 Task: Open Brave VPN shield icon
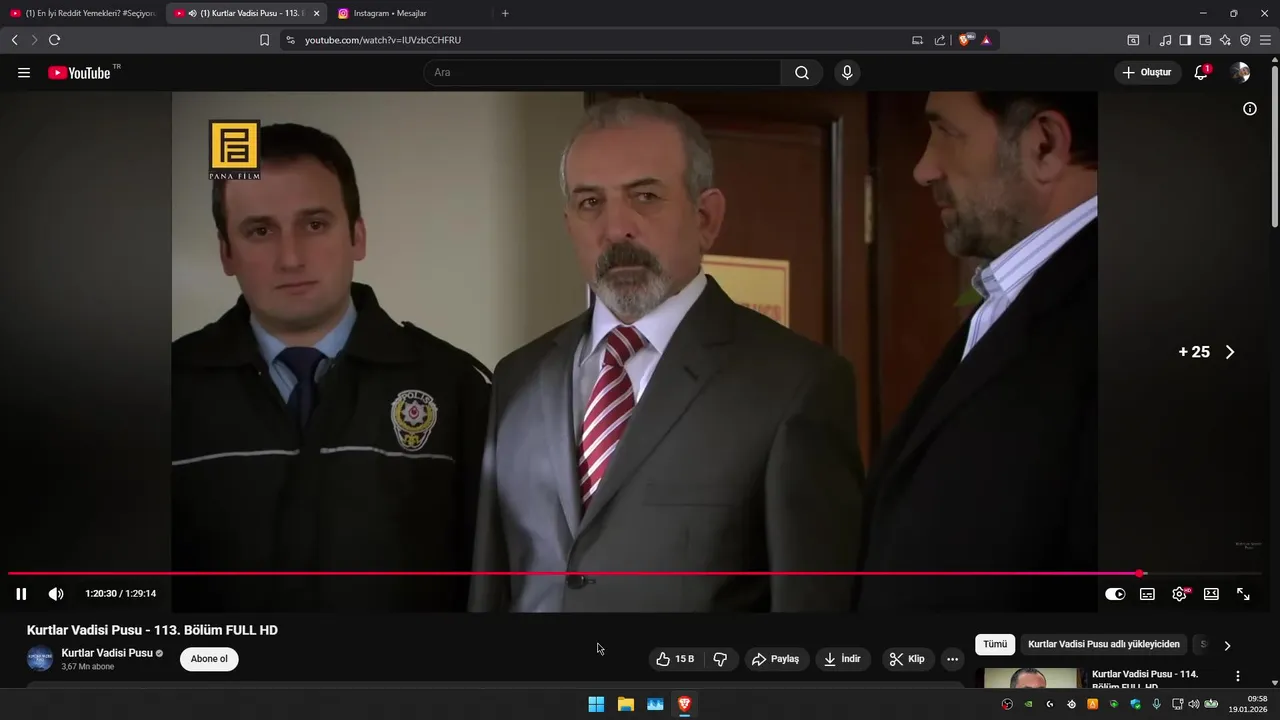click(1245, 40)
